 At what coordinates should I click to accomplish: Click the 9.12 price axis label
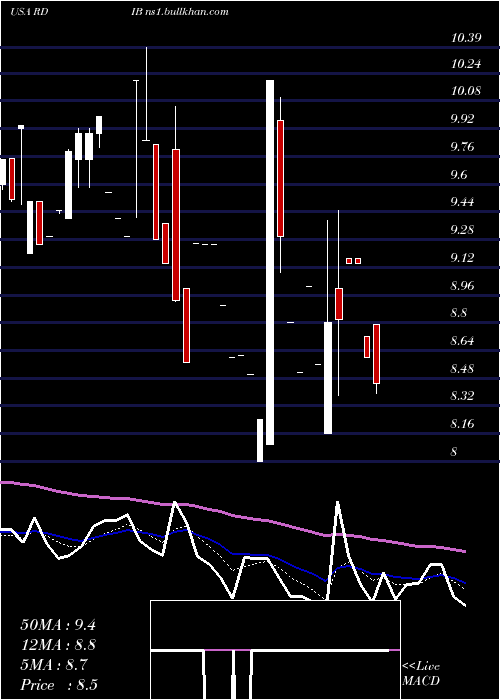tap(462, 258)
